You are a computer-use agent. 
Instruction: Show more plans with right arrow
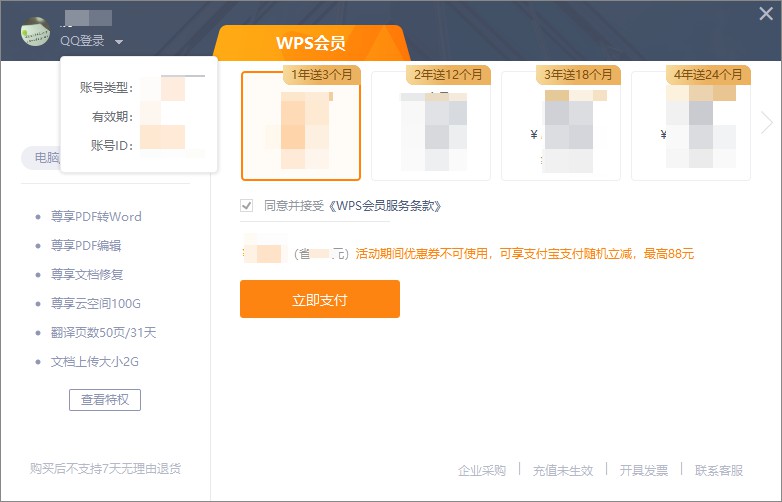(767, 123)
